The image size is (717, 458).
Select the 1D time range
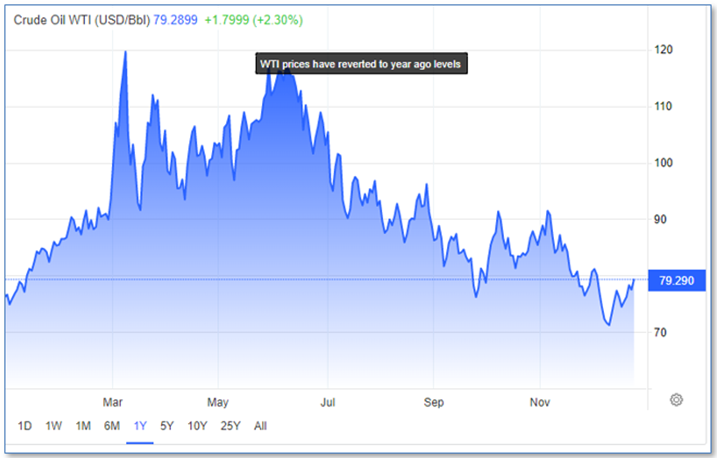coord(25,426)
